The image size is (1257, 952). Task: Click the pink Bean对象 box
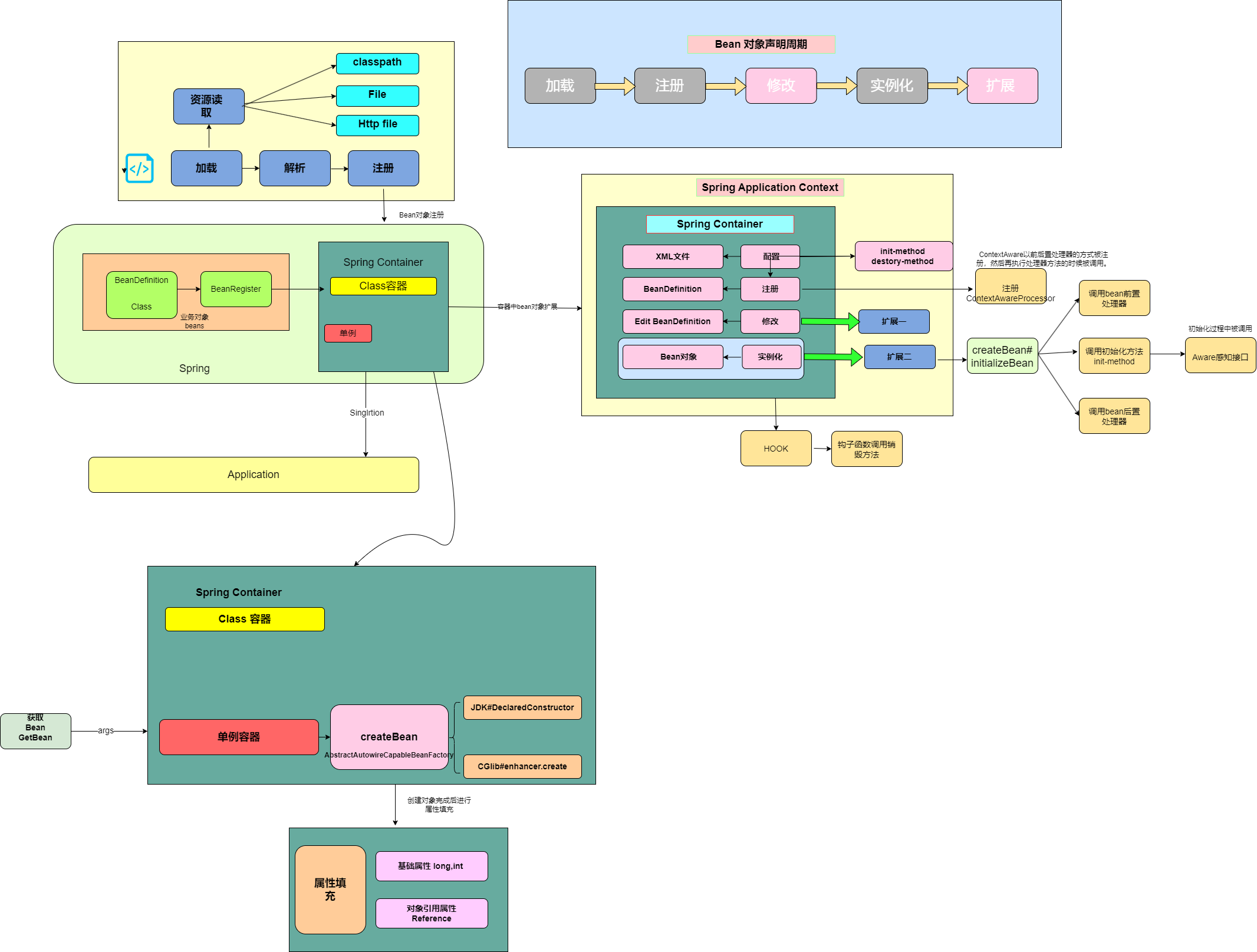click(673, 357)
